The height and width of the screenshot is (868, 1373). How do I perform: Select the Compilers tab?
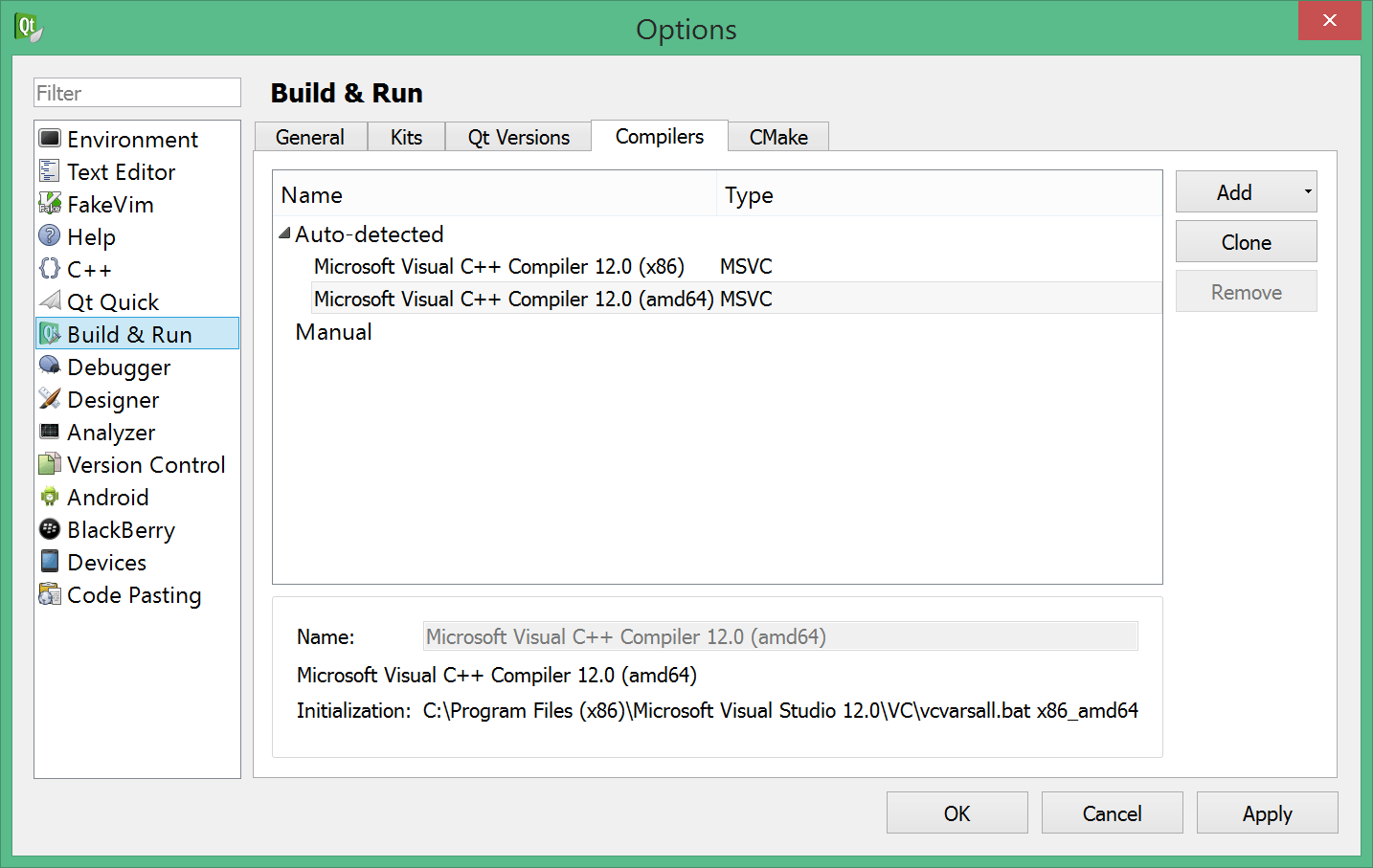660,136
